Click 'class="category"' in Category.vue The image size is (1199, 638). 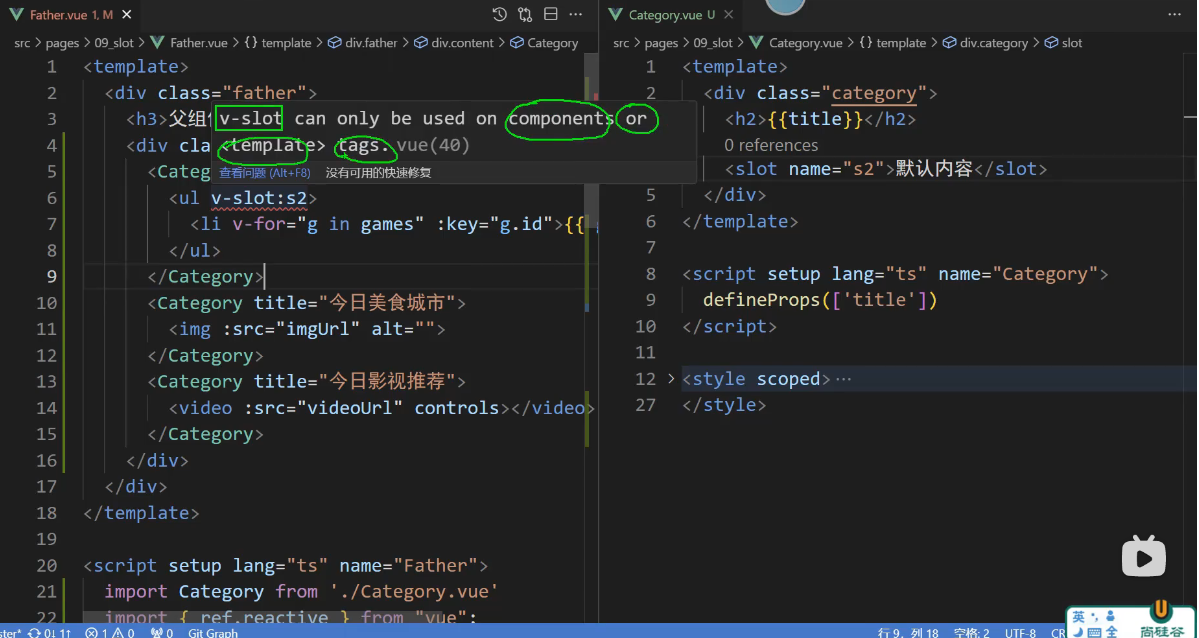[x=841, y=93]
